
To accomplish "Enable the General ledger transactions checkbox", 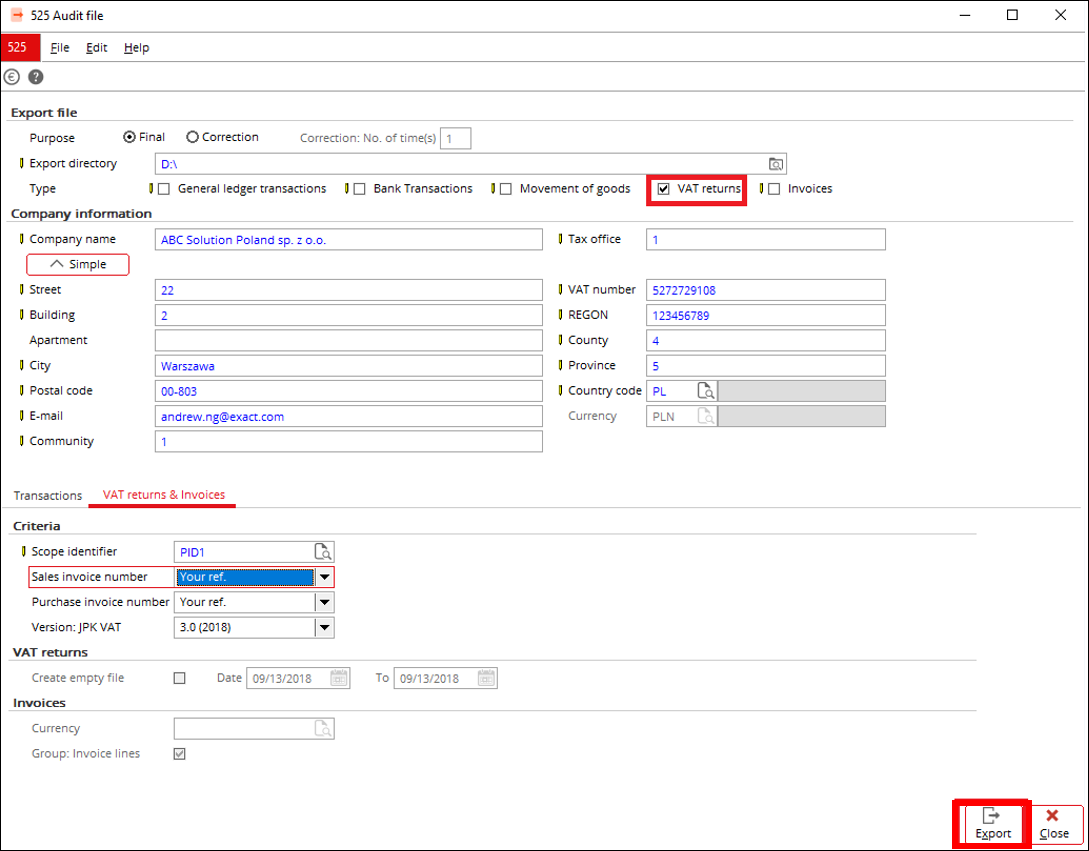I will tap(164, 189).
